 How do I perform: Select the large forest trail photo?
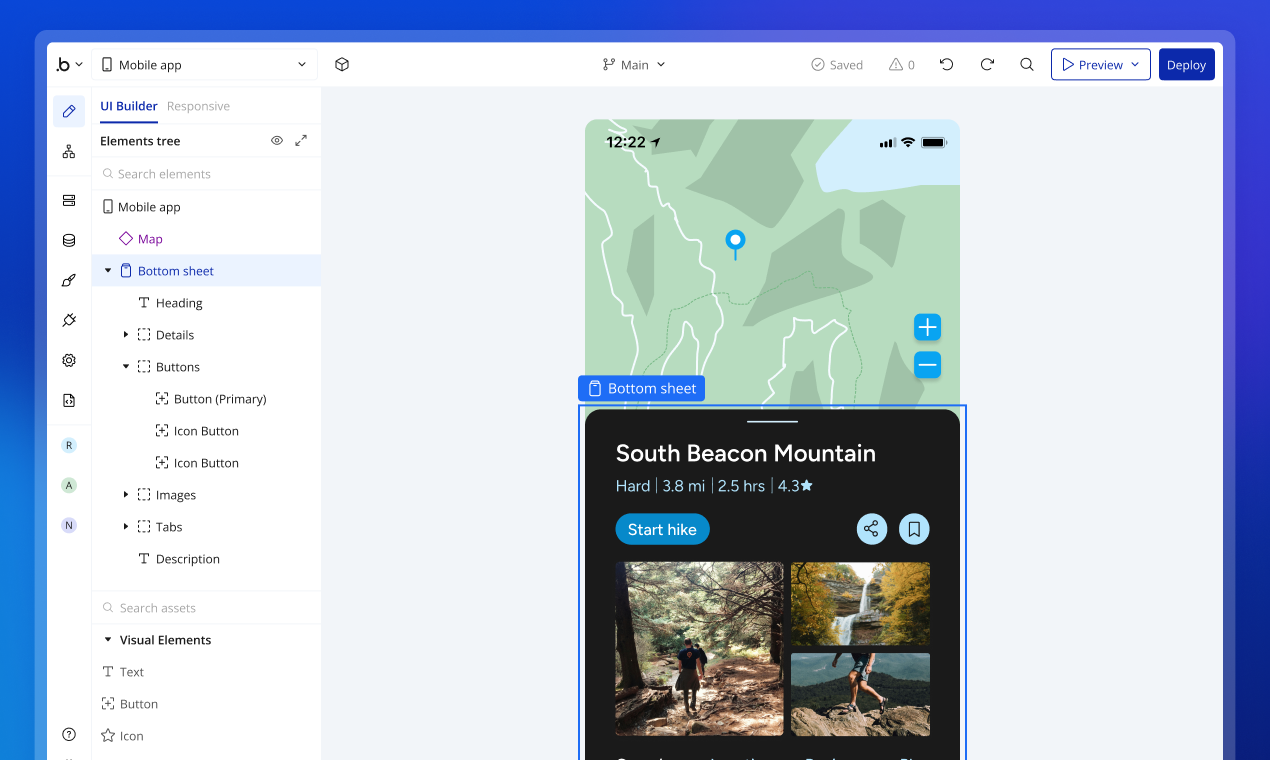click(699, 649)
